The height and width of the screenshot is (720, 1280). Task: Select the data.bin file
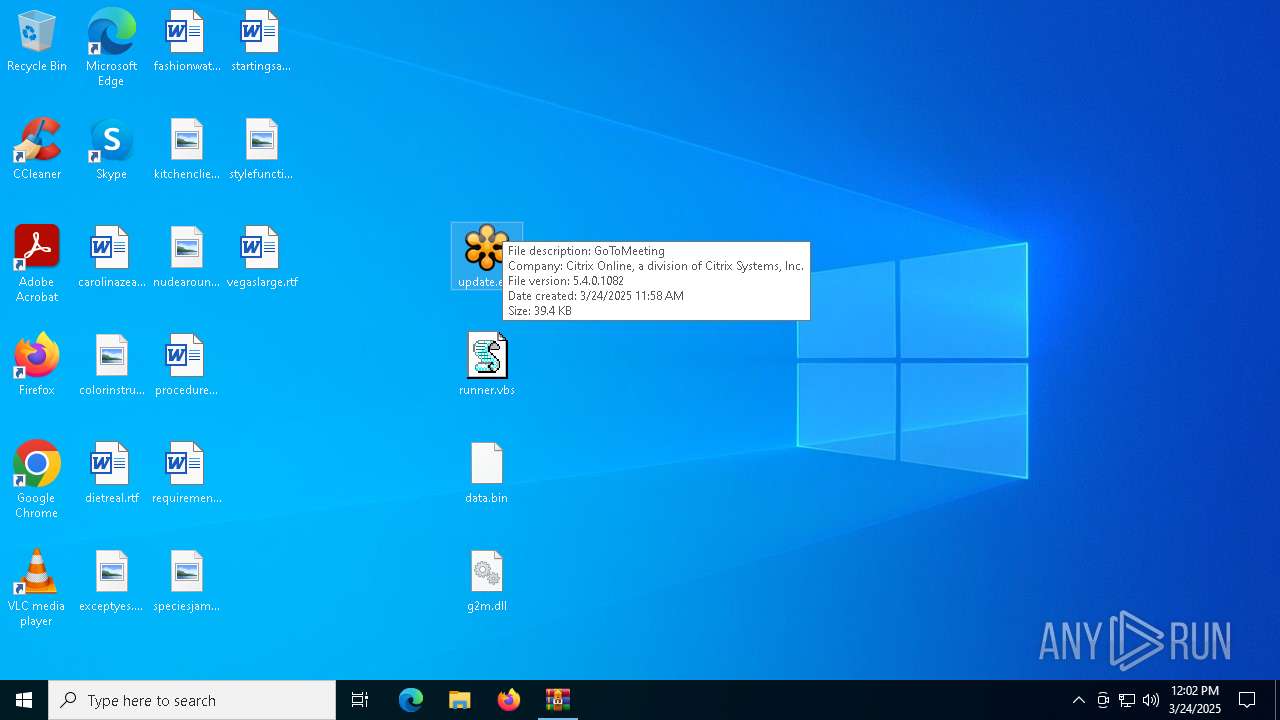click(x=487, y=474)
